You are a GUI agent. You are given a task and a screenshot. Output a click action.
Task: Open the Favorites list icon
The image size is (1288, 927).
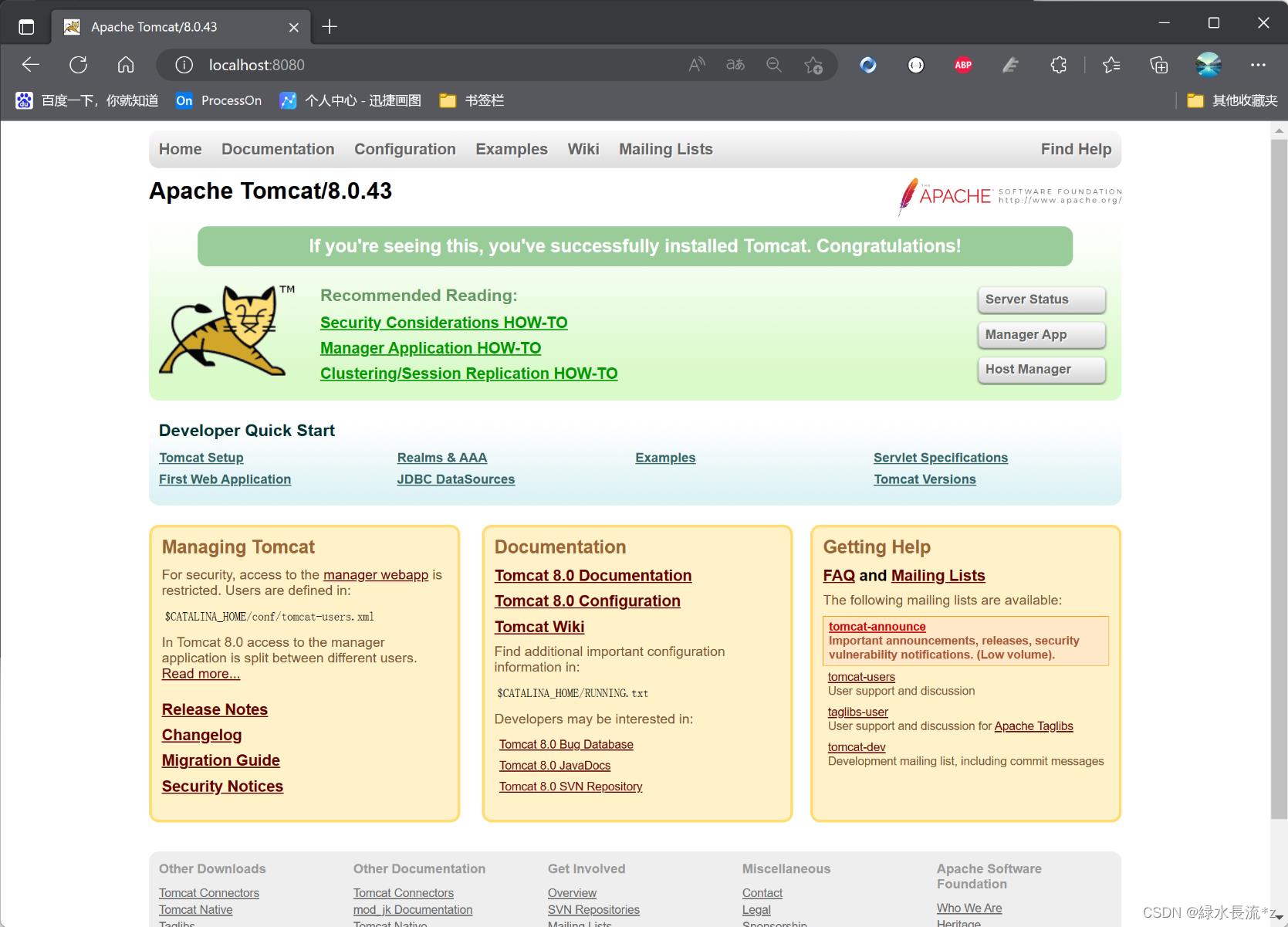[1111, 65]
